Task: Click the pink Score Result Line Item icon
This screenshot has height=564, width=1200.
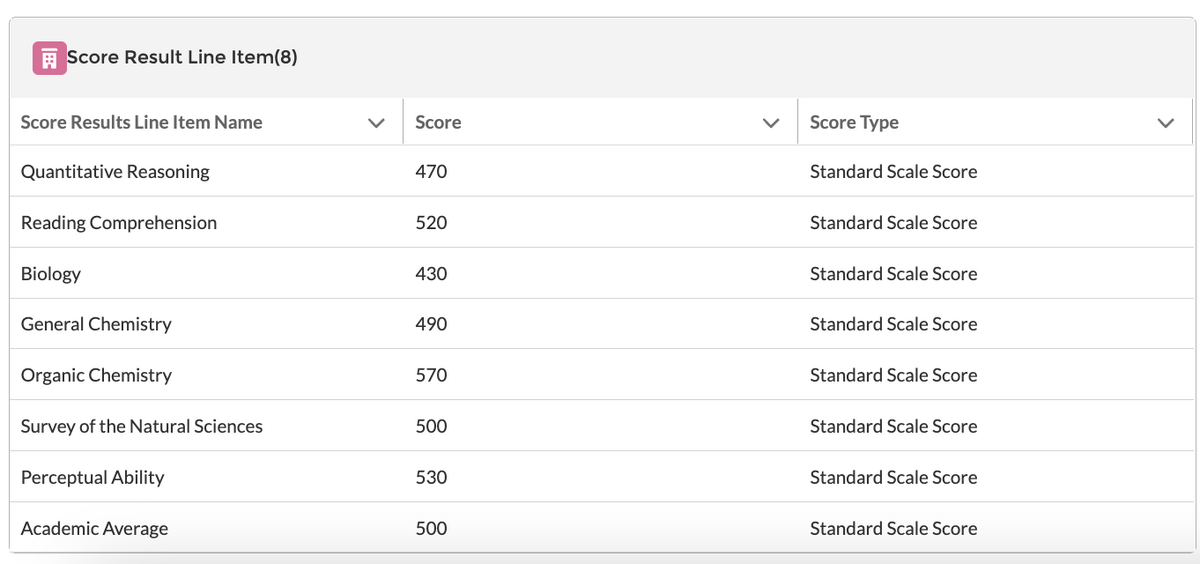Action: pyautogui.click(x=49, y=58)
